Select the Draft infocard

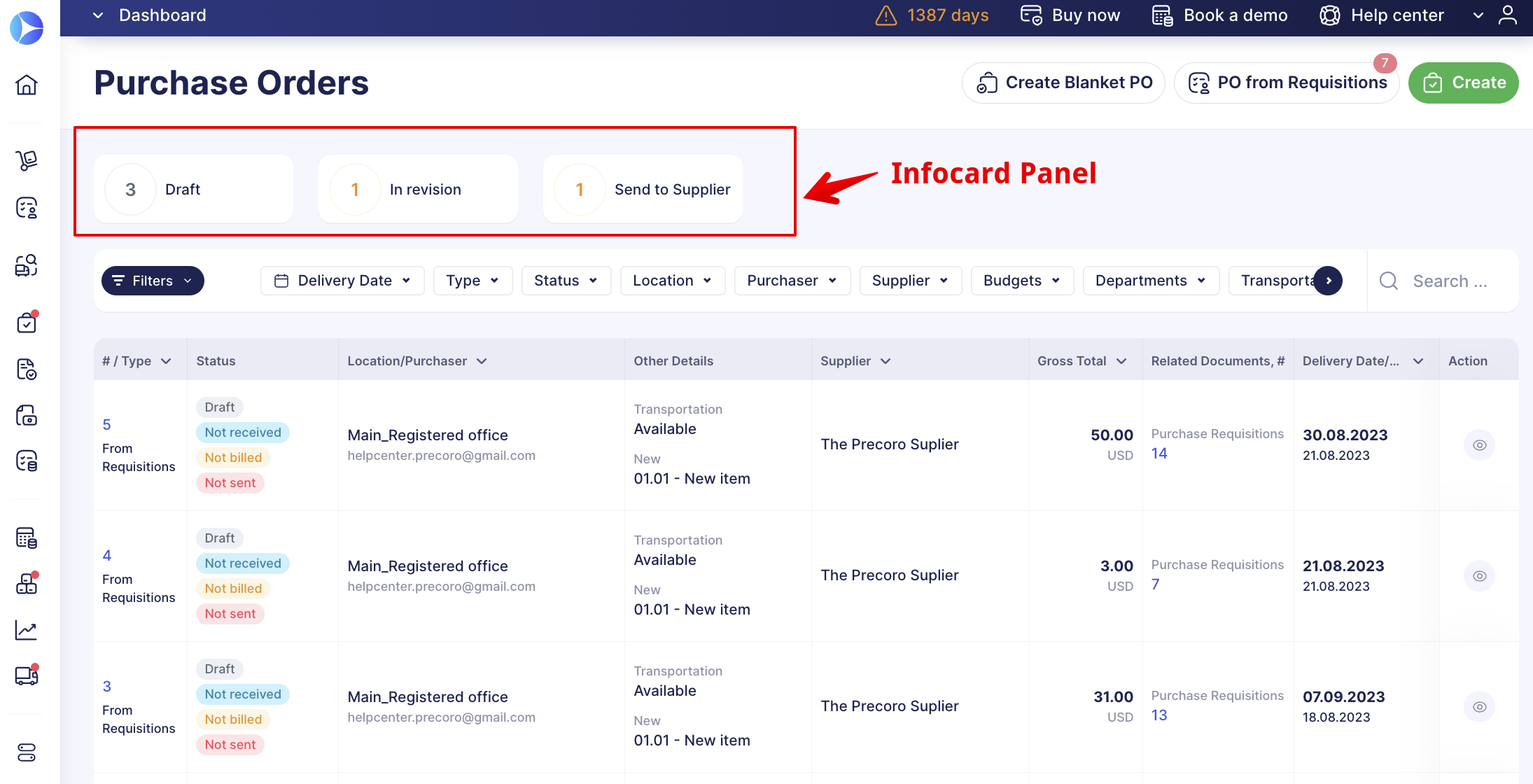[193, 190]
